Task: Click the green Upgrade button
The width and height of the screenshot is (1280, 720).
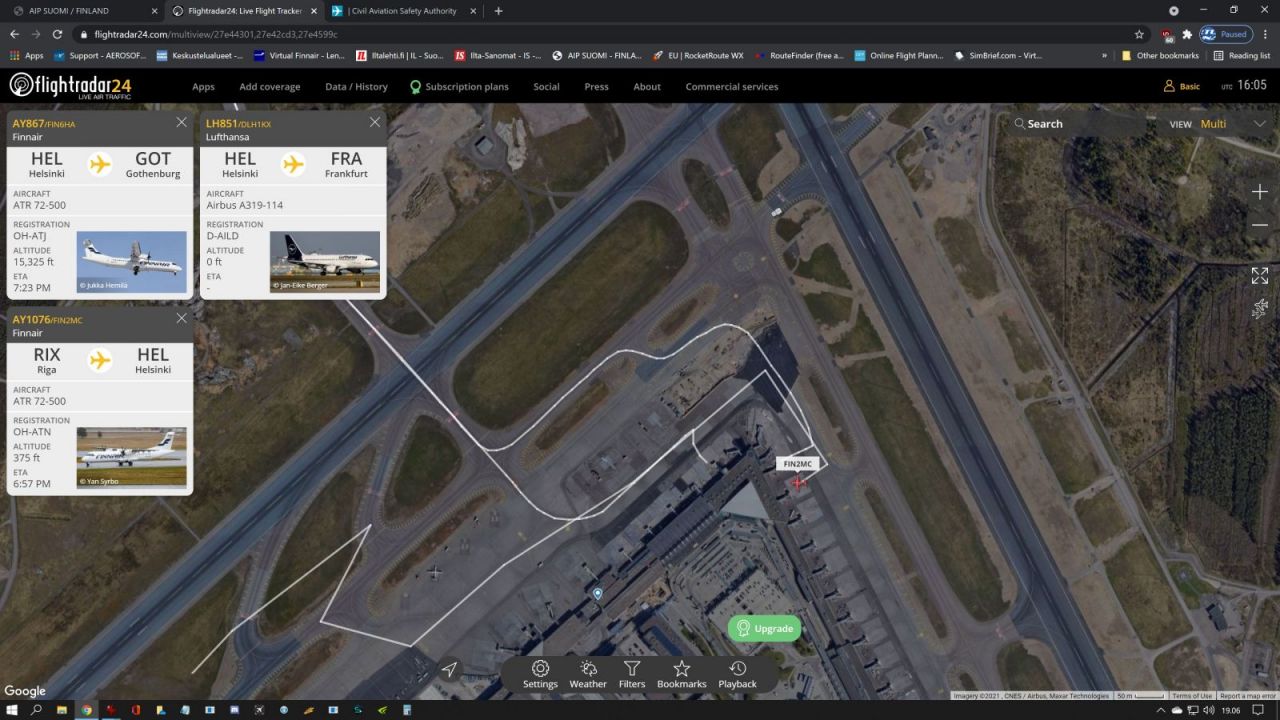Action: click(x=764, y=628)
